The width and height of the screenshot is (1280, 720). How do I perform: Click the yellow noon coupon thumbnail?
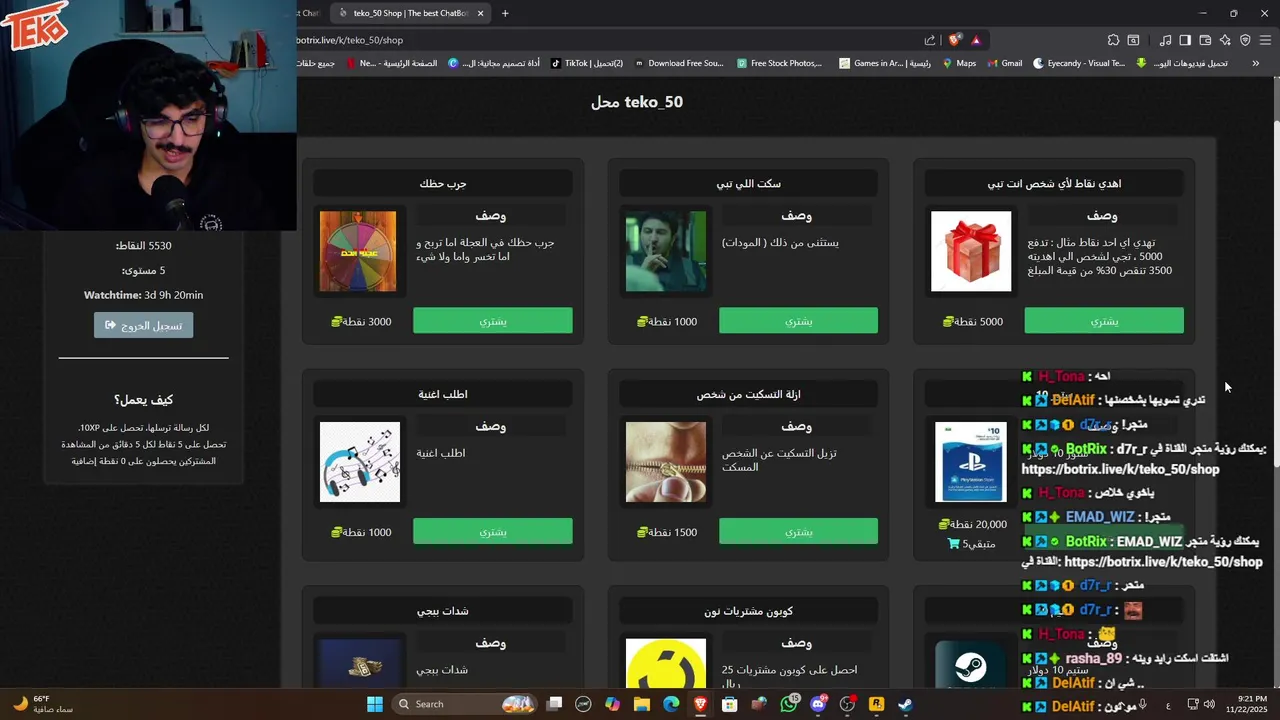coord(666,664)
